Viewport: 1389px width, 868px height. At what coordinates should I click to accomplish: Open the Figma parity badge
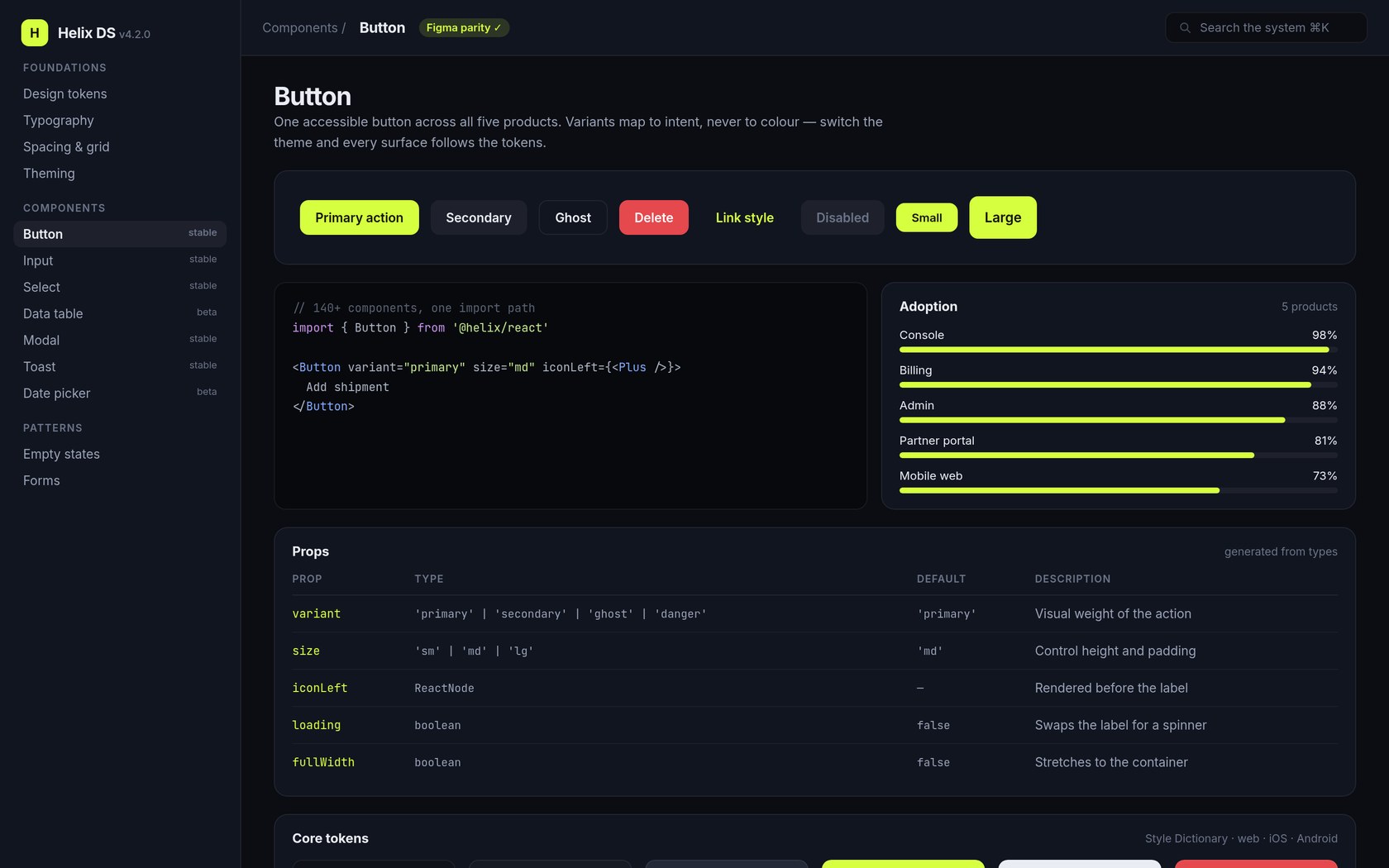tap(464, 28)
